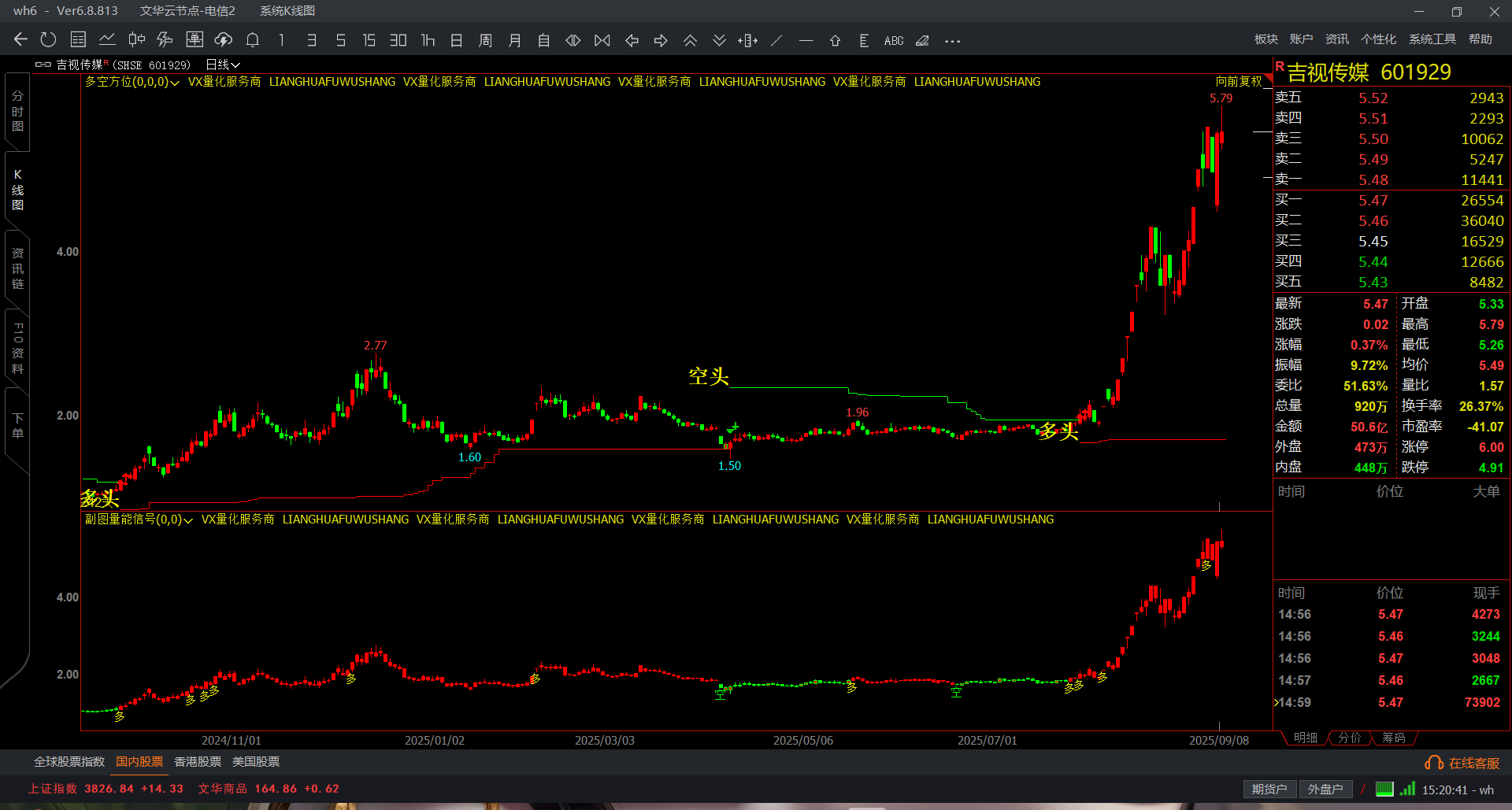Screen dimensions: 1512x810
Task: Select the 筹码 tab in trades panel
Action: [1394, 738]
